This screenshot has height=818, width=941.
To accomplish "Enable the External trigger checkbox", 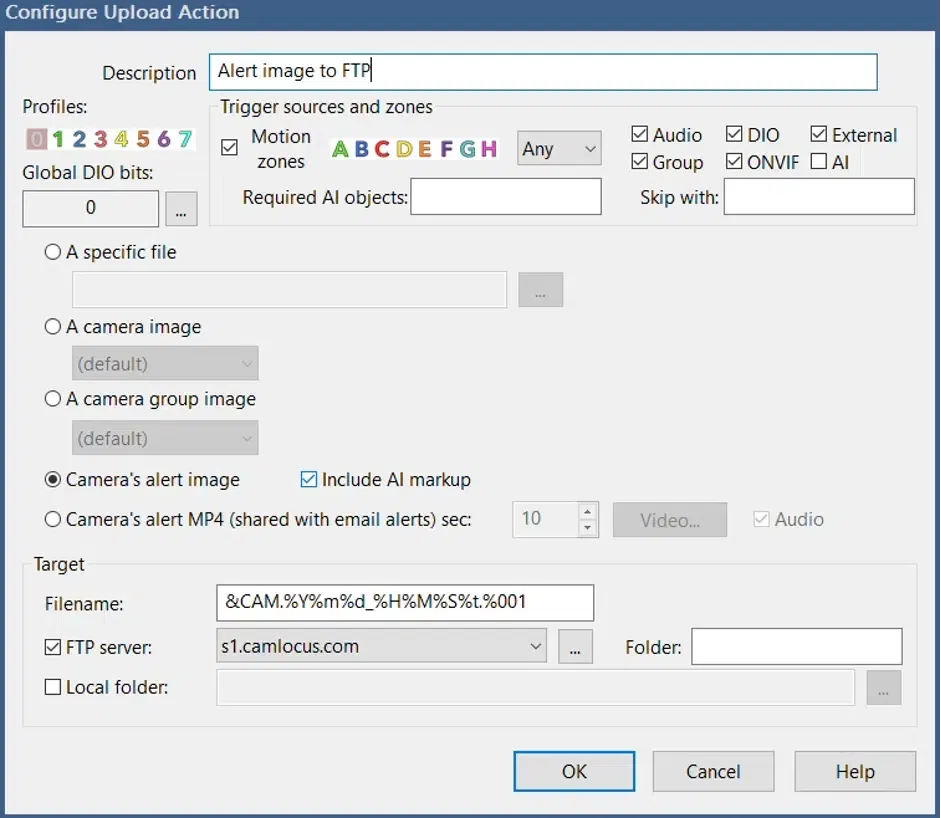I will pyautogui.click(x=821, y=134).
